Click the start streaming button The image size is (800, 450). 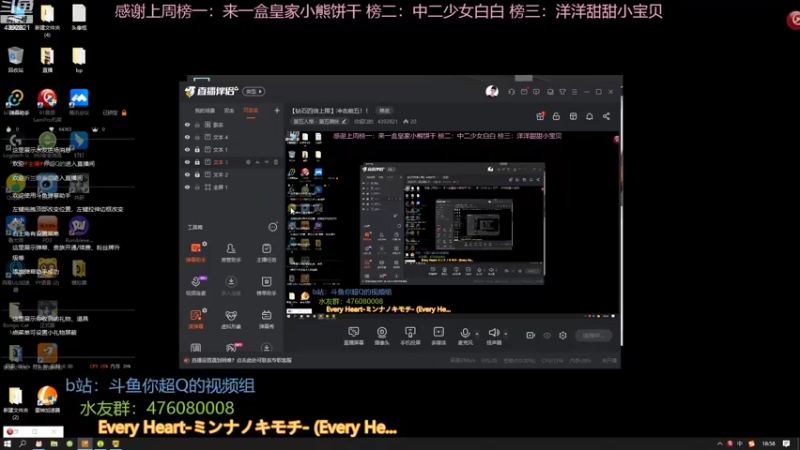coord(593,335)
